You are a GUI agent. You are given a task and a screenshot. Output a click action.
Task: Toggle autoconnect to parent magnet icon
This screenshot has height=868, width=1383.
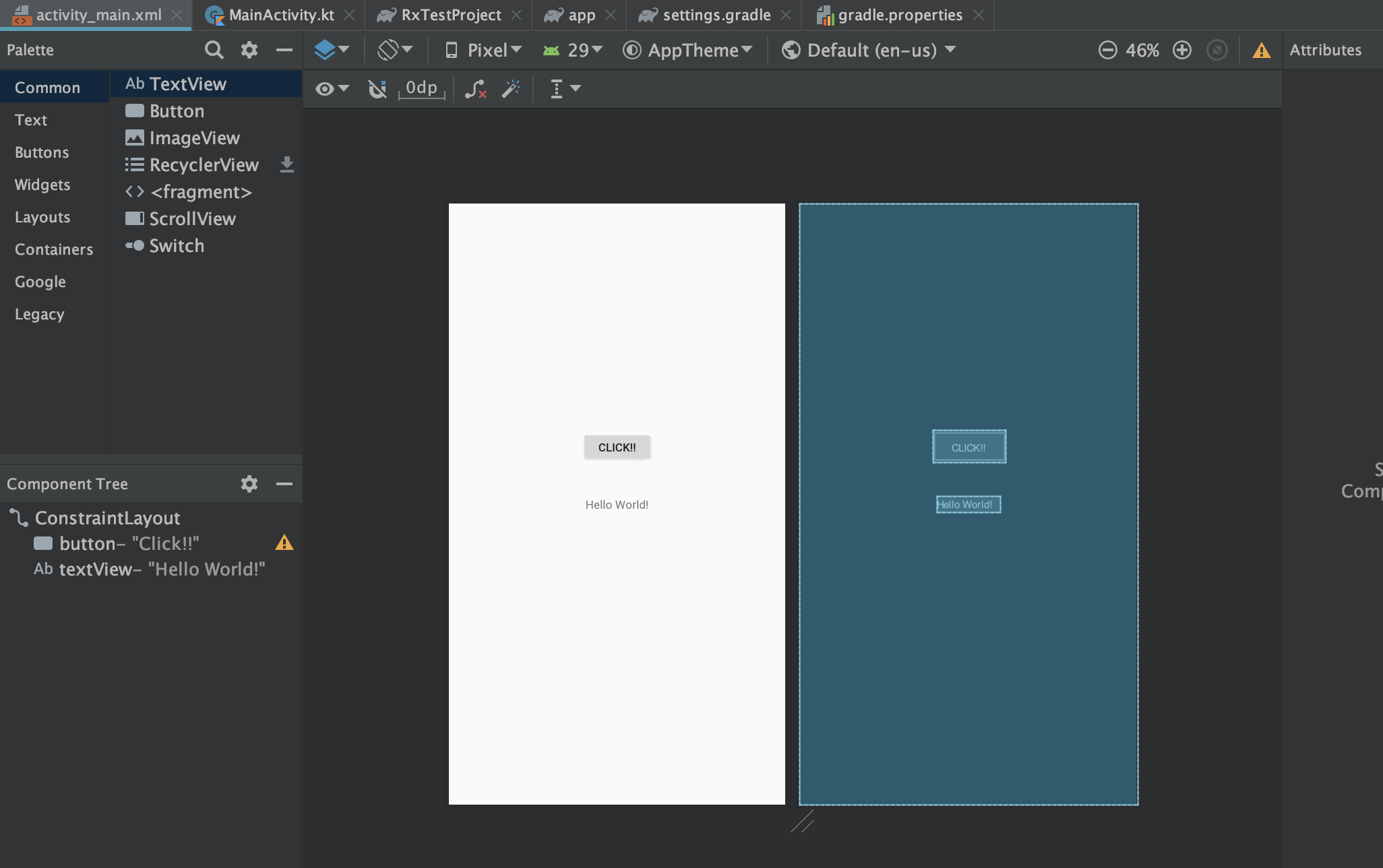coord(377,88)
